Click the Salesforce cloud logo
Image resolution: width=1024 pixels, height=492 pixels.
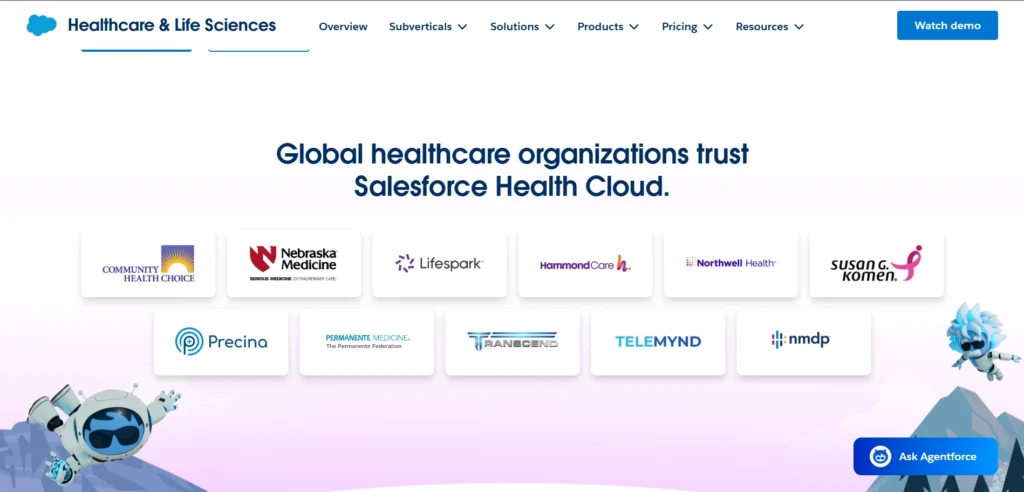[41, 25]
